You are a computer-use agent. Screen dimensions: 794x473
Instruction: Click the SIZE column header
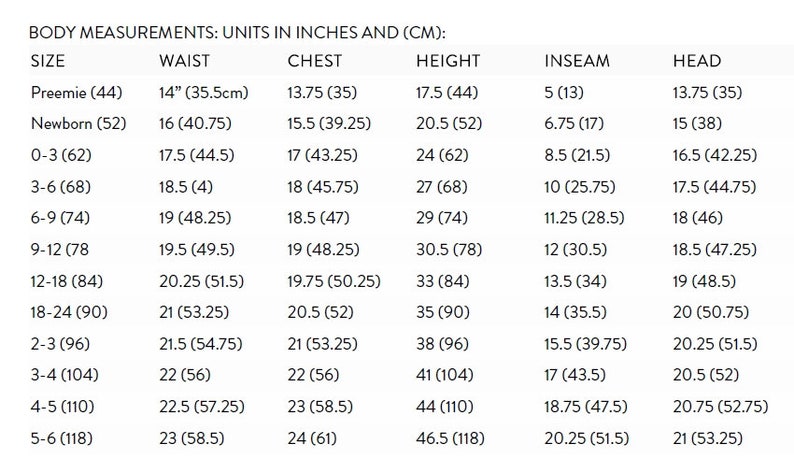(x=48, y=61)
